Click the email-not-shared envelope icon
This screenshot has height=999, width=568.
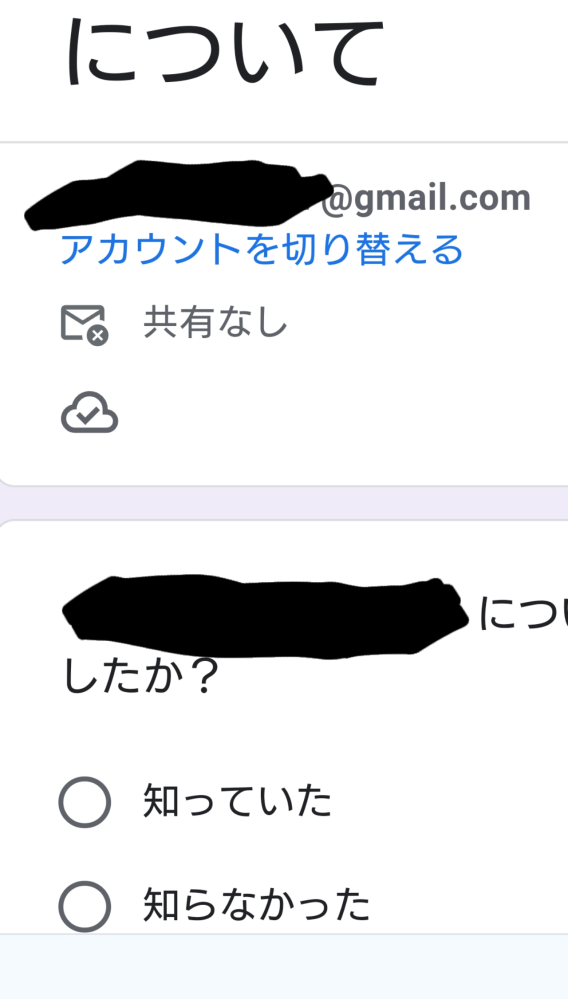[x=84, y=325]
